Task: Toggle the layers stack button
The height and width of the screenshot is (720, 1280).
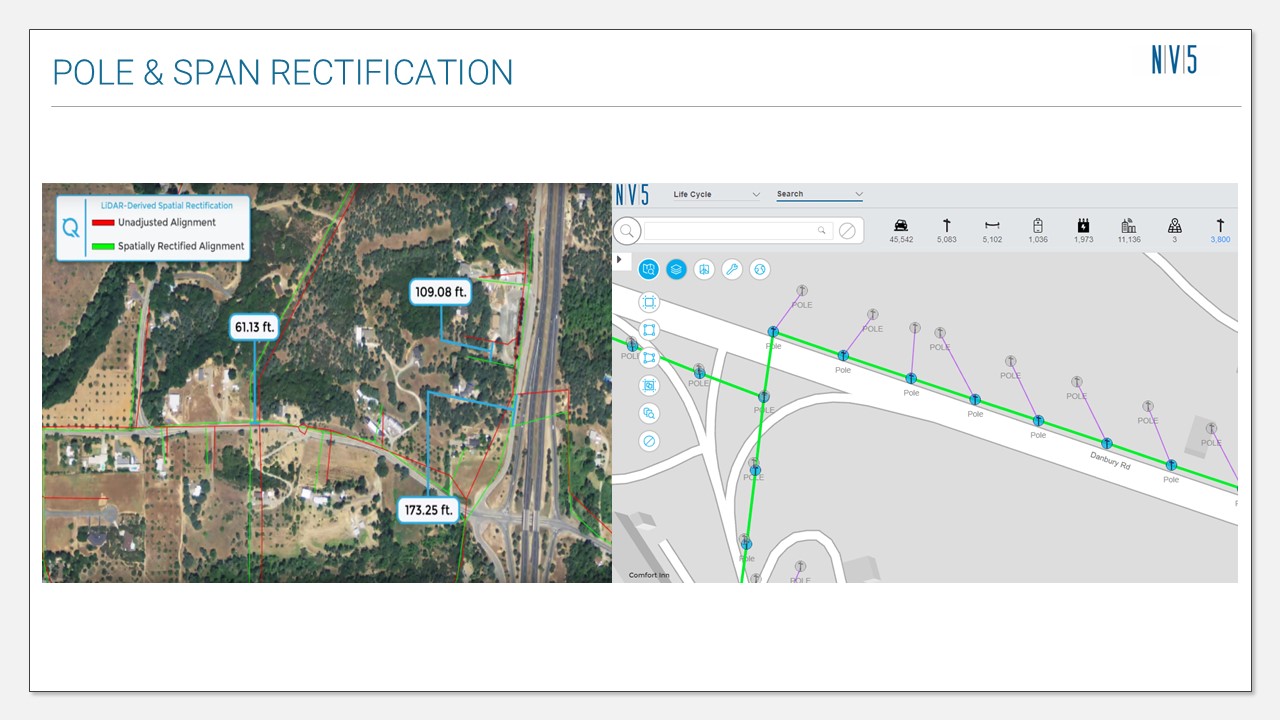Action: (x=677, y=269)
